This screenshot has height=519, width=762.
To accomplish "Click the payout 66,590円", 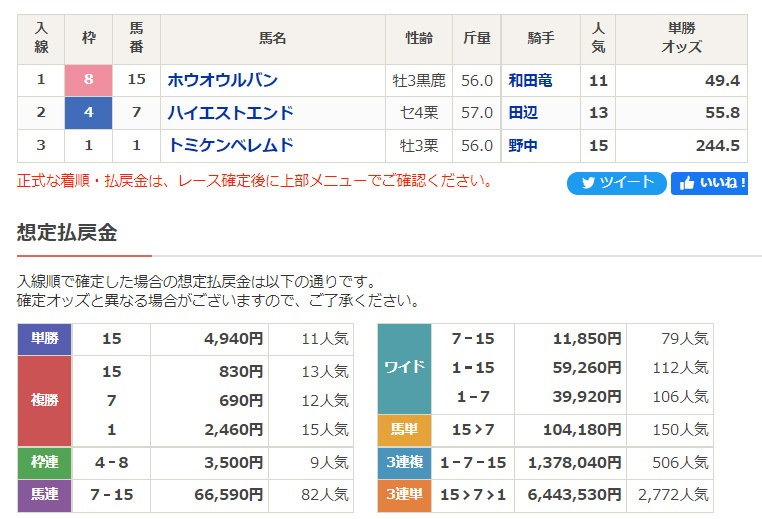I will (x=229, y=495).
